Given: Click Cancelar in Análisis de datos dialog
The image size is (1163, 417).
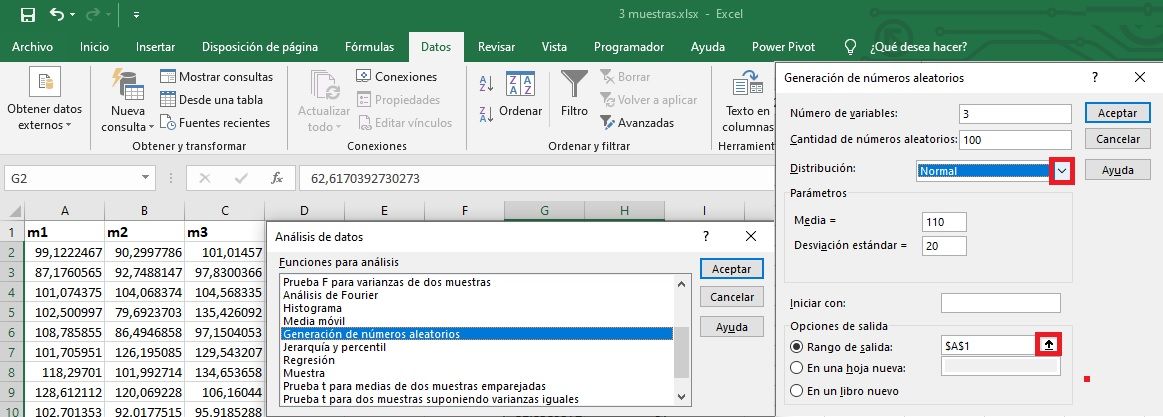Looking at the screenshot, I should [x=731, y=297].
